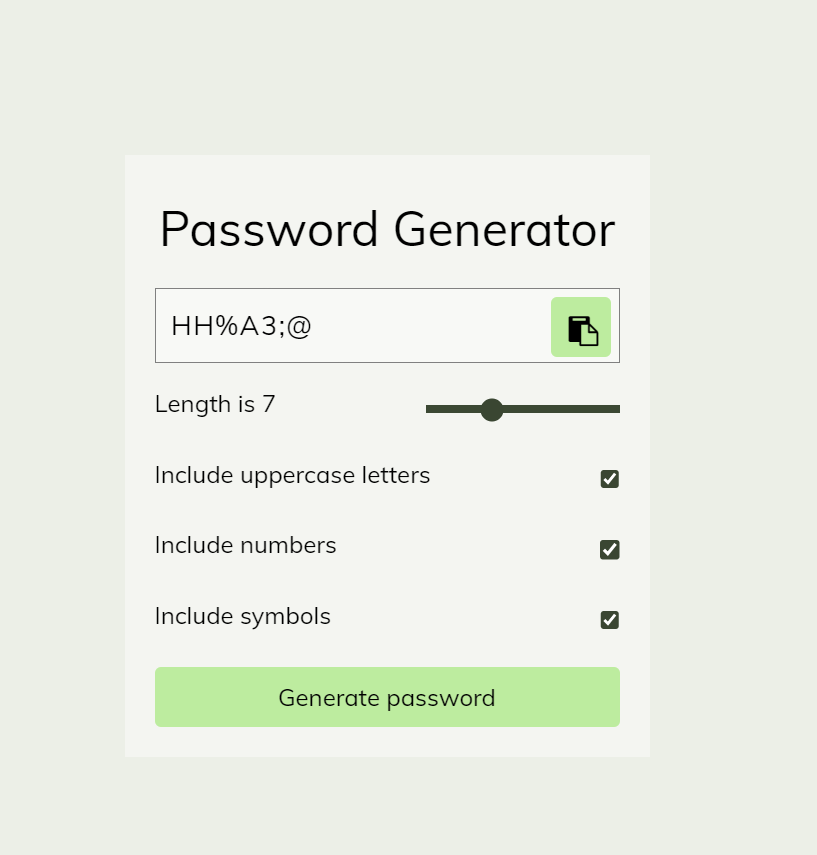Toggle the Include symbols checkbox

(609, 620)
